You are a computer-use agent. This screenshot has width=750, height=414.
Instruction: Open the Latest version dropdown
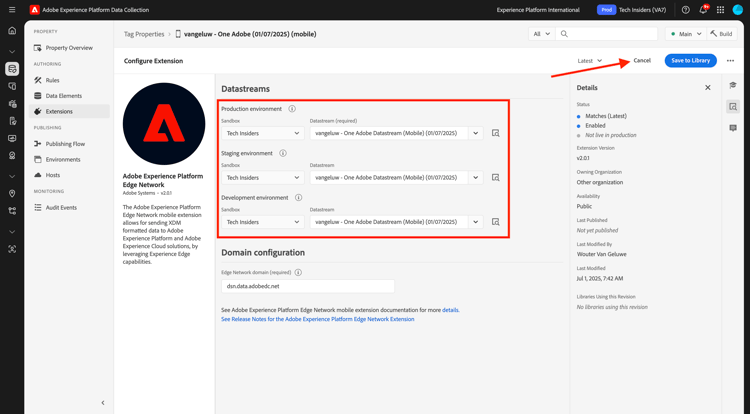tap(589, 61)
